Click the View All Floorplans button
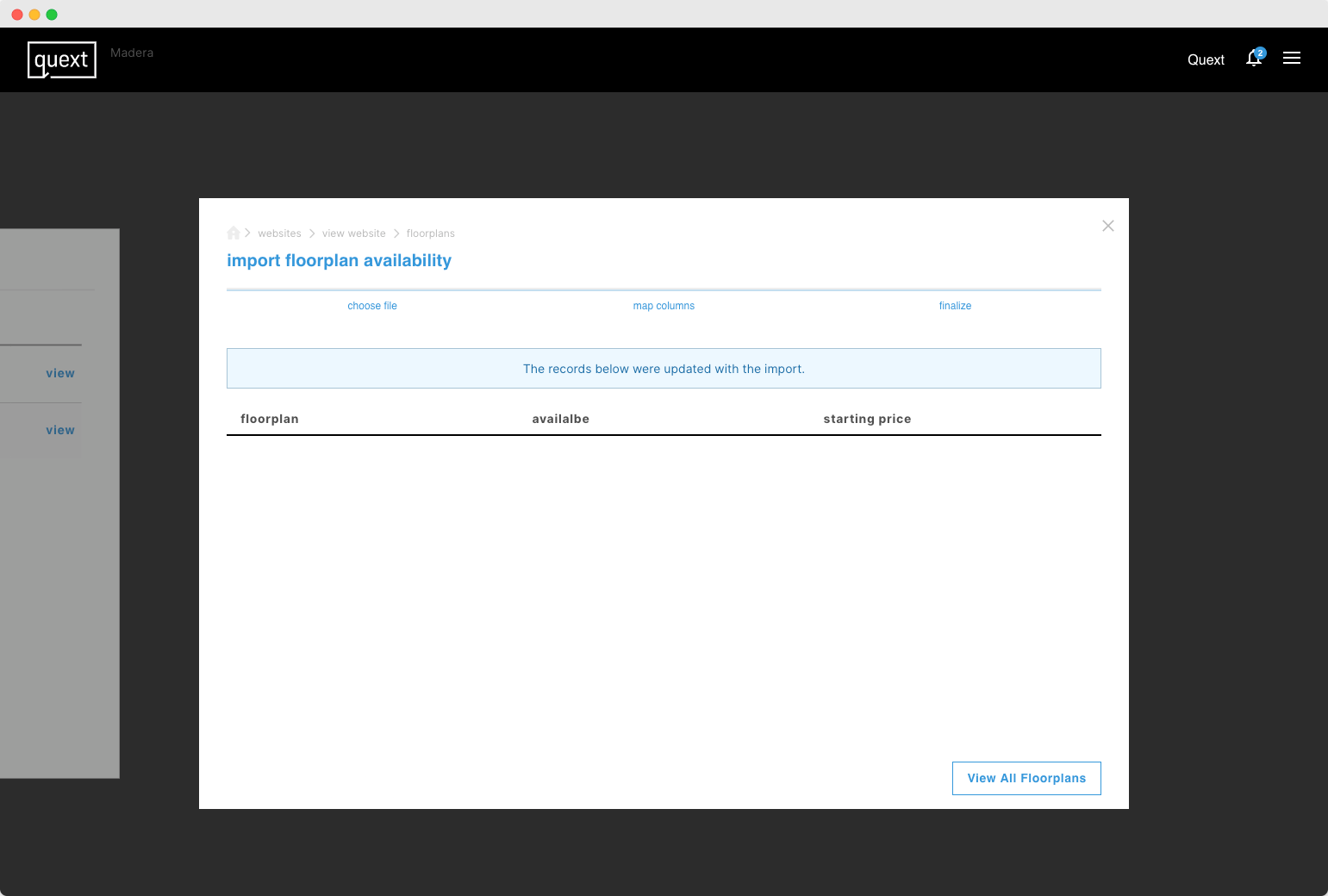Image resolution: width=1328 pixels, height=896 pixels. point(1026,778)
